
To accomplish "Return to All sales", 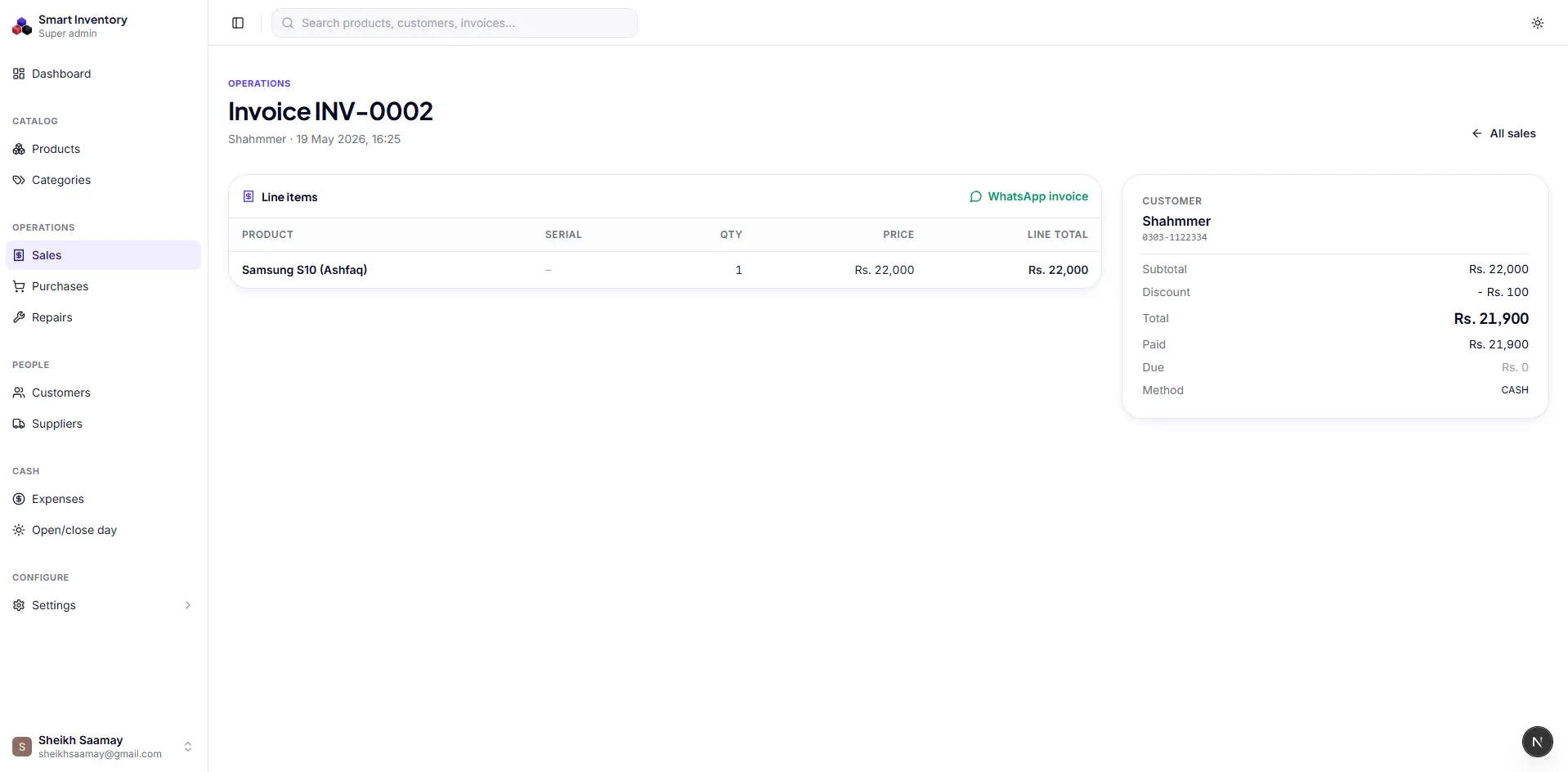I will coord(1503,133).
